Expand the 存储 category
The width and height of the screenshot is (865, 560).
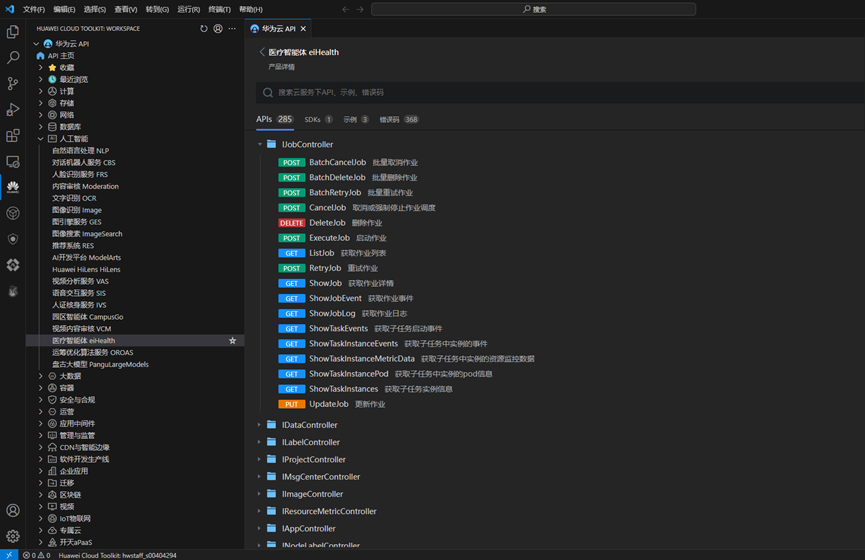point(40,103)
